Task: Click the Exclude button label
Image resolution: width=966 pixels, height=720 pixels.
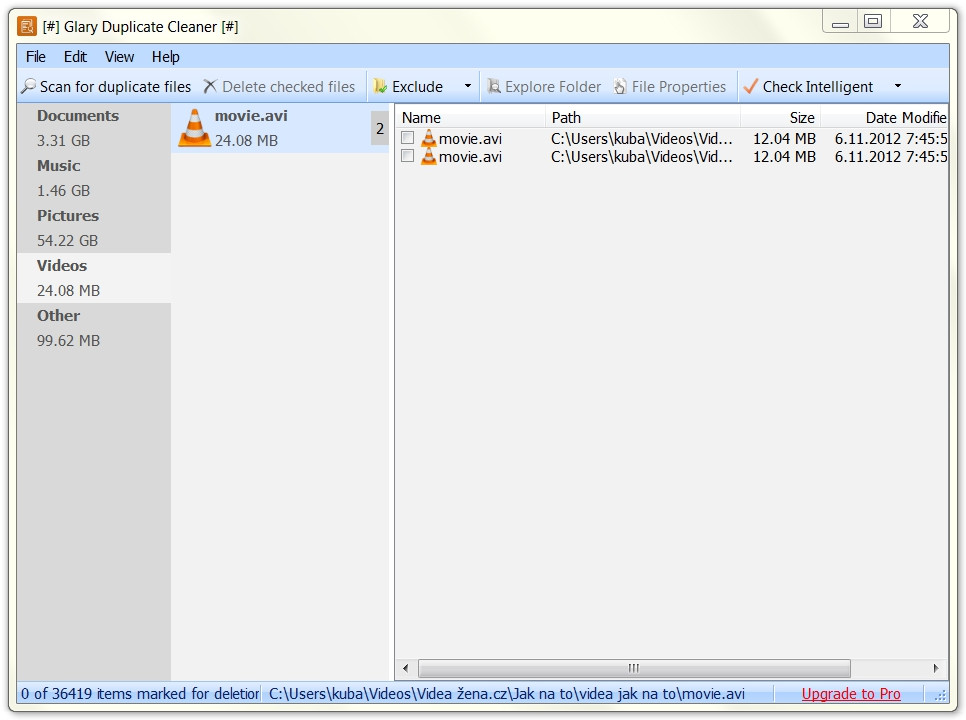Action: click(417, 87)
